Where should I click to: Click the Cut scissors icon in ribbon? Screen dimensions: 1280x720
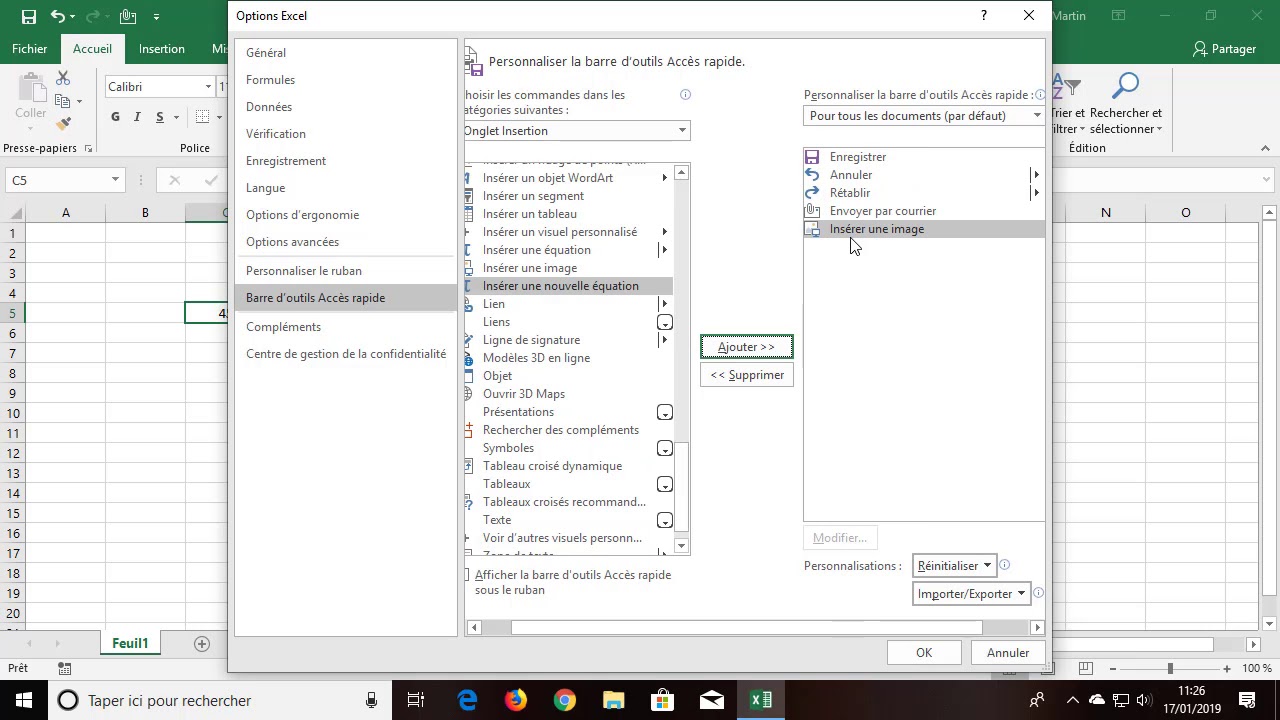click(x=63, y=78)
